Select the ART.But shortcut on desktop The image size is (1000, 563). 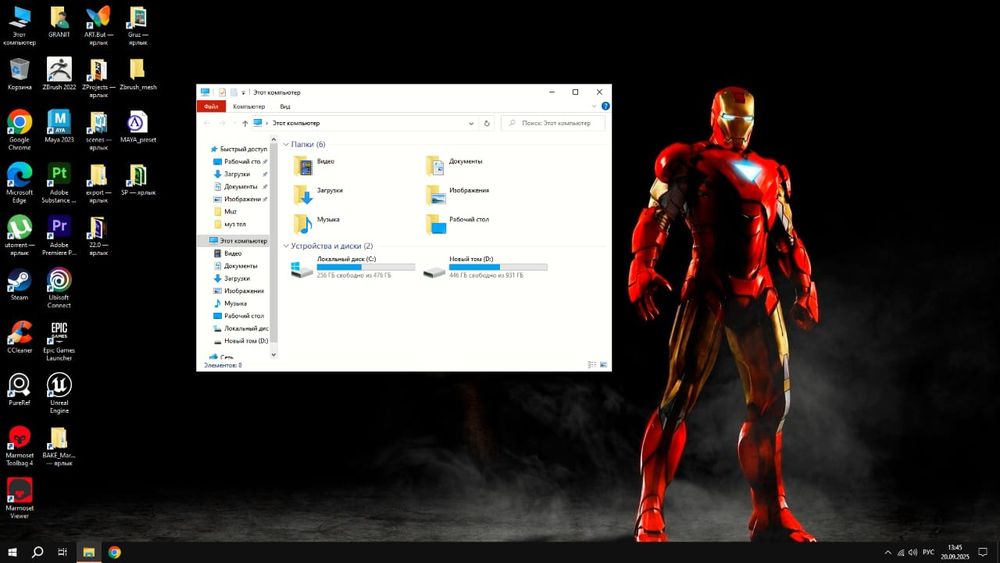tap(98, 26)
